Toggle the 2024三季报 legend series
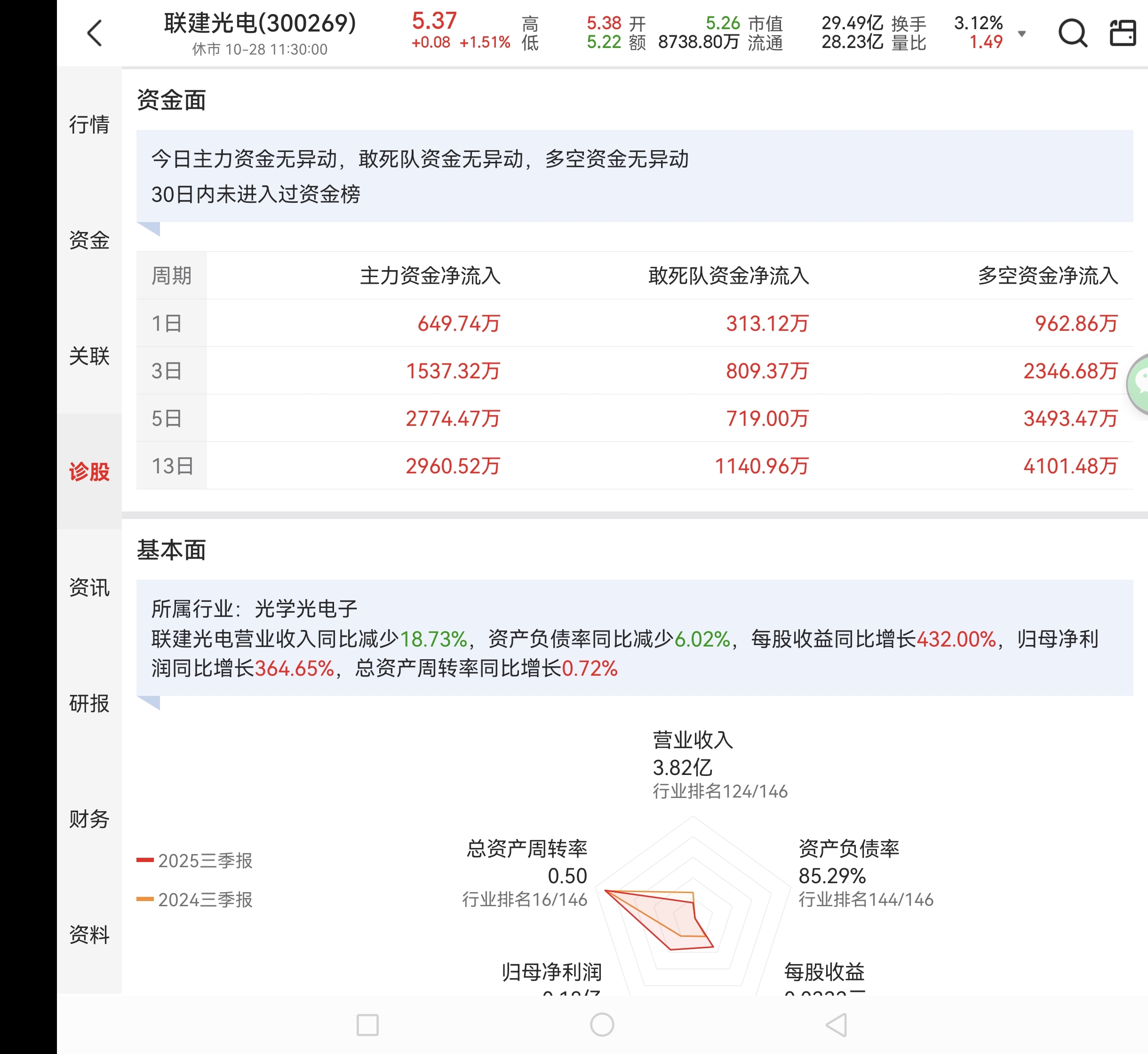The height and width of the screenshot is (1054, 1148). pyautogui.click(x=194, y=900)
